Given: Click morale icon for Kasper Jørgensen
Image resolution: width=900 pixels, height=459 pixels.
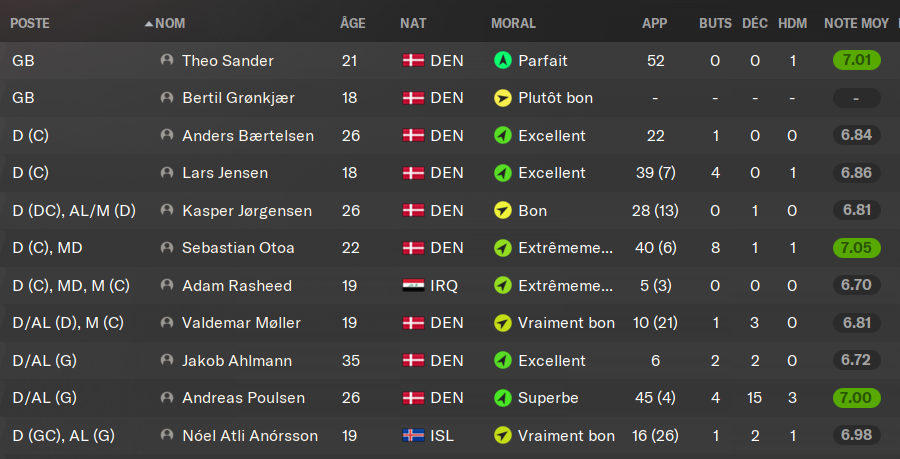Looking at the screenshot, I should click(x=502, y=211).
